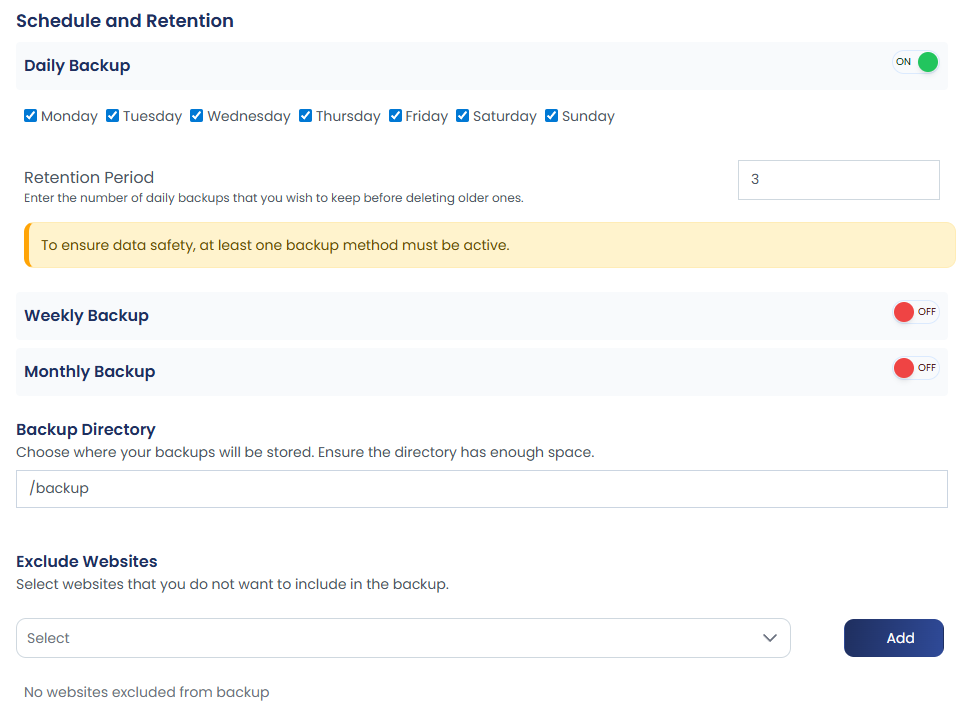
Task: Turn off the Daily Backup toggle
Action: tap(916, 62)
